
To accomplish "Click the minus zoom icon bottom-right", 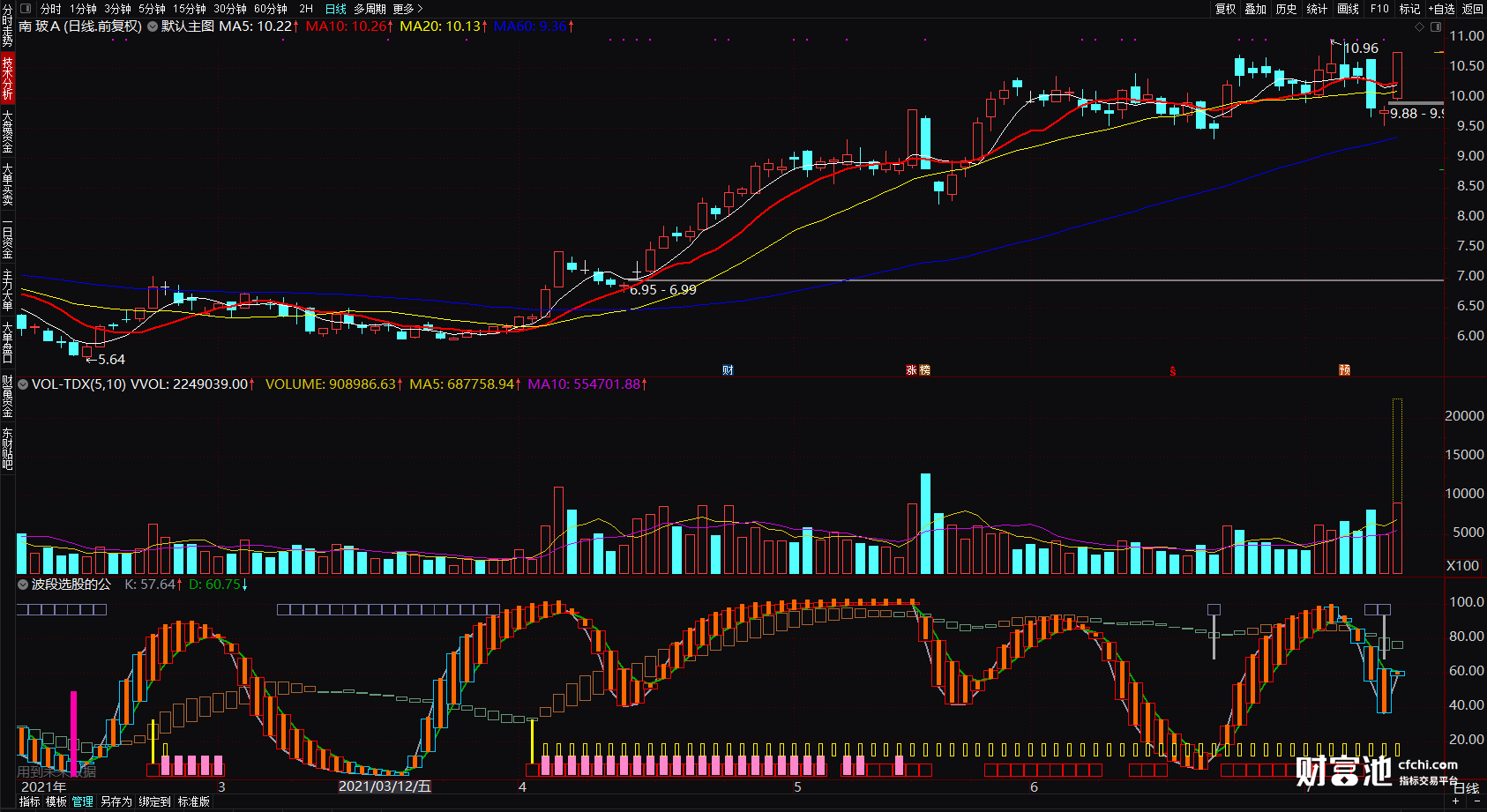I will pyautogui.click(x=1477, y=801).
